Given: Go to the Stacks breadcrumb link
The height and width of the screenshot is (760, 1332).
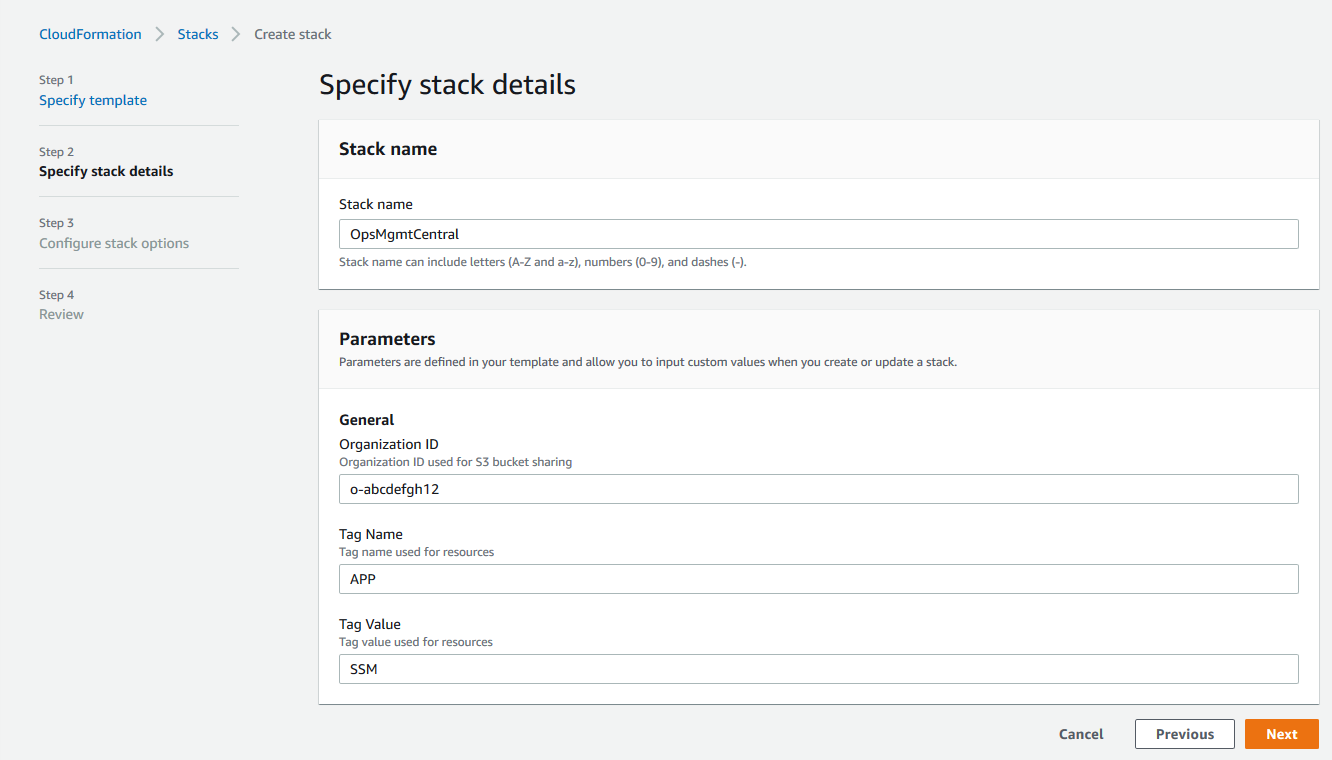Looking at the screenshot, I should point(198,34).
